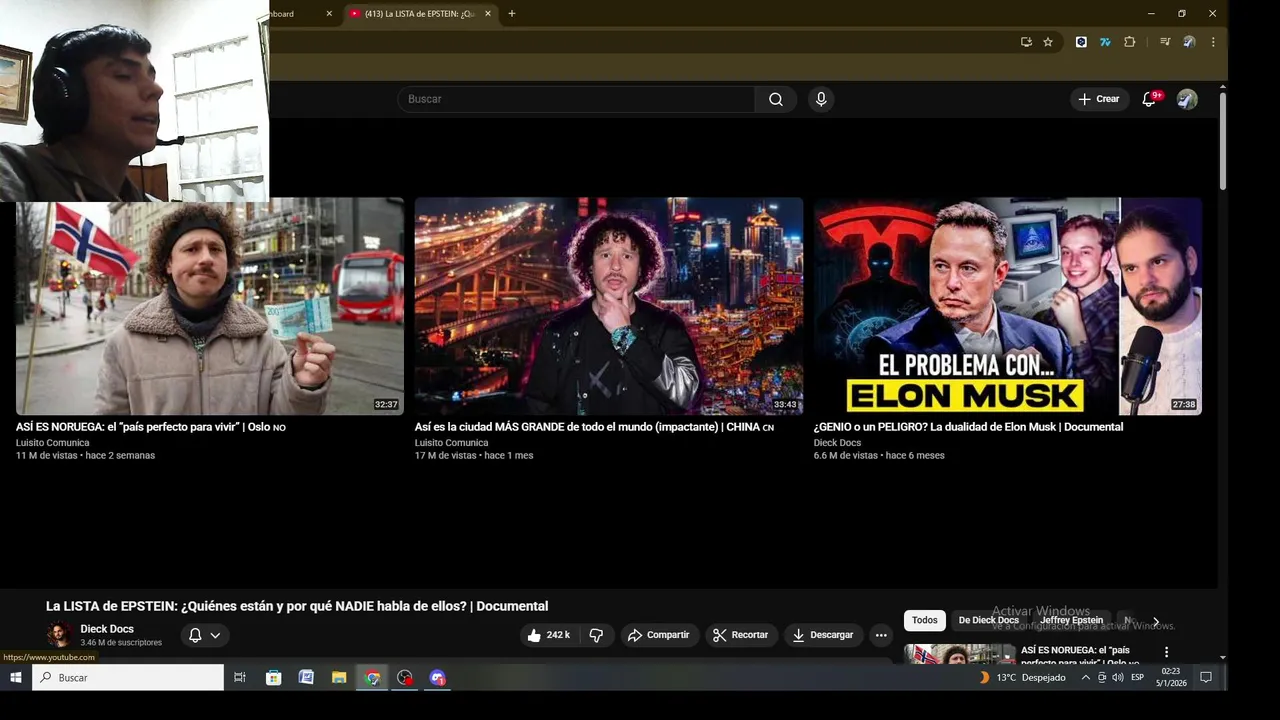Viewport: 1280px width, 720px height.
Task: Like the video with 242 k thumbs up
Action: point(549,635)
